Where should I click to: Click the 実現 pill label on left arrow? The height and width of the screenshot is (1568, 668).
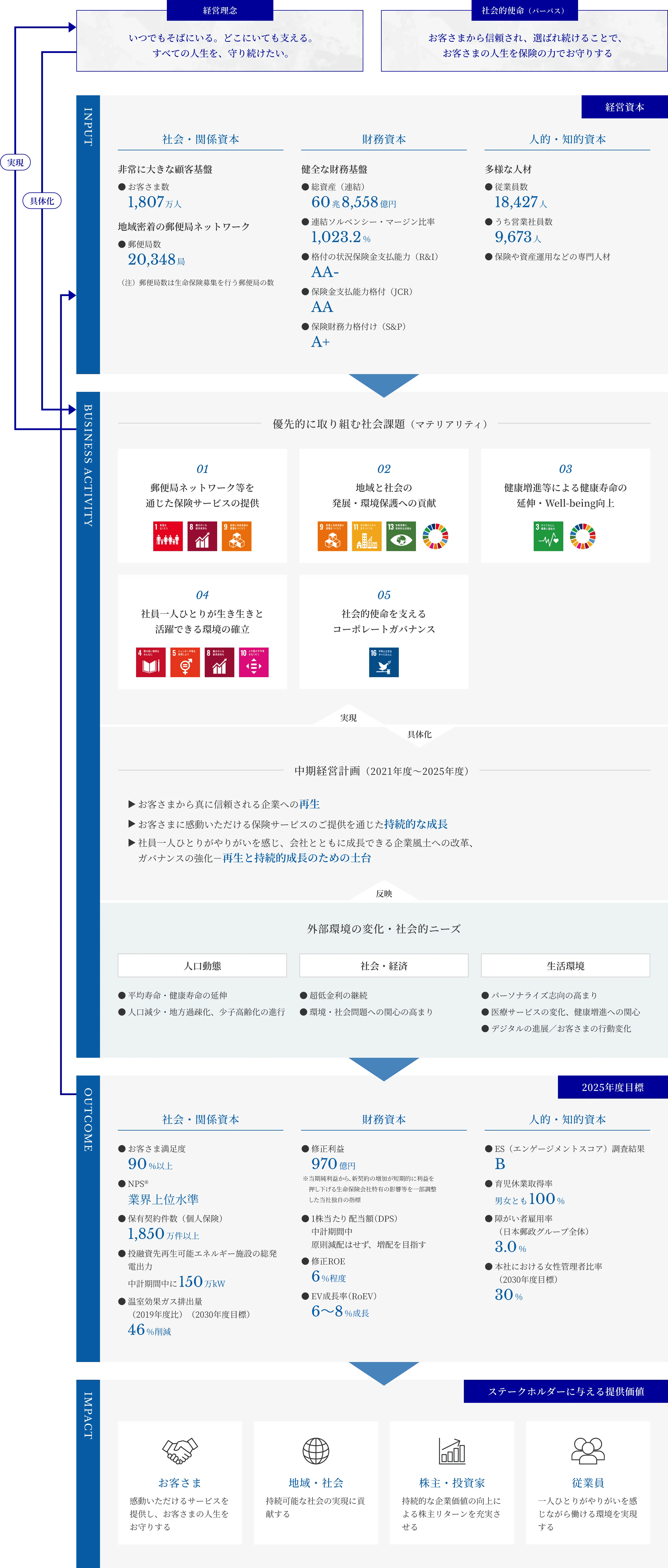[15, 163]
